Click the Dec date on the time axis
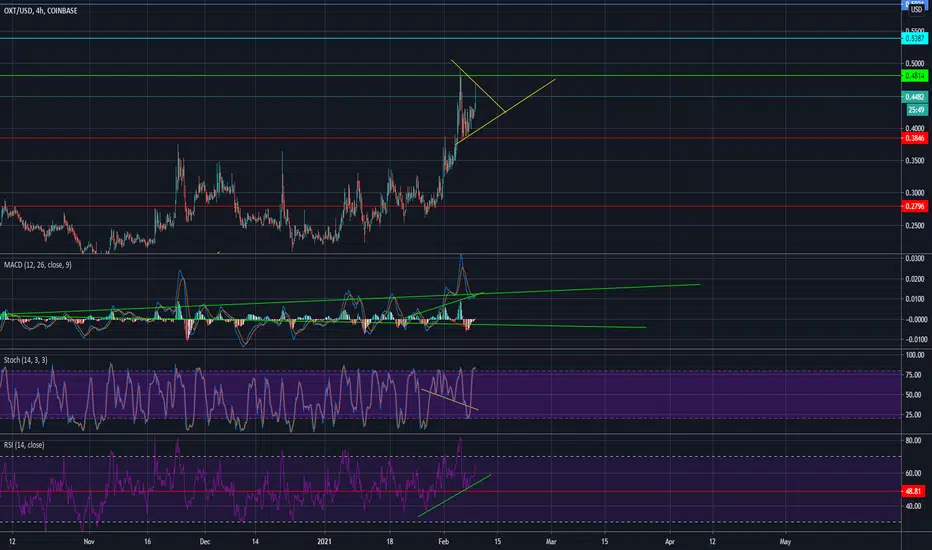This screenshot has width=932, height=550. pyautogui.click(x=205, y=542)
